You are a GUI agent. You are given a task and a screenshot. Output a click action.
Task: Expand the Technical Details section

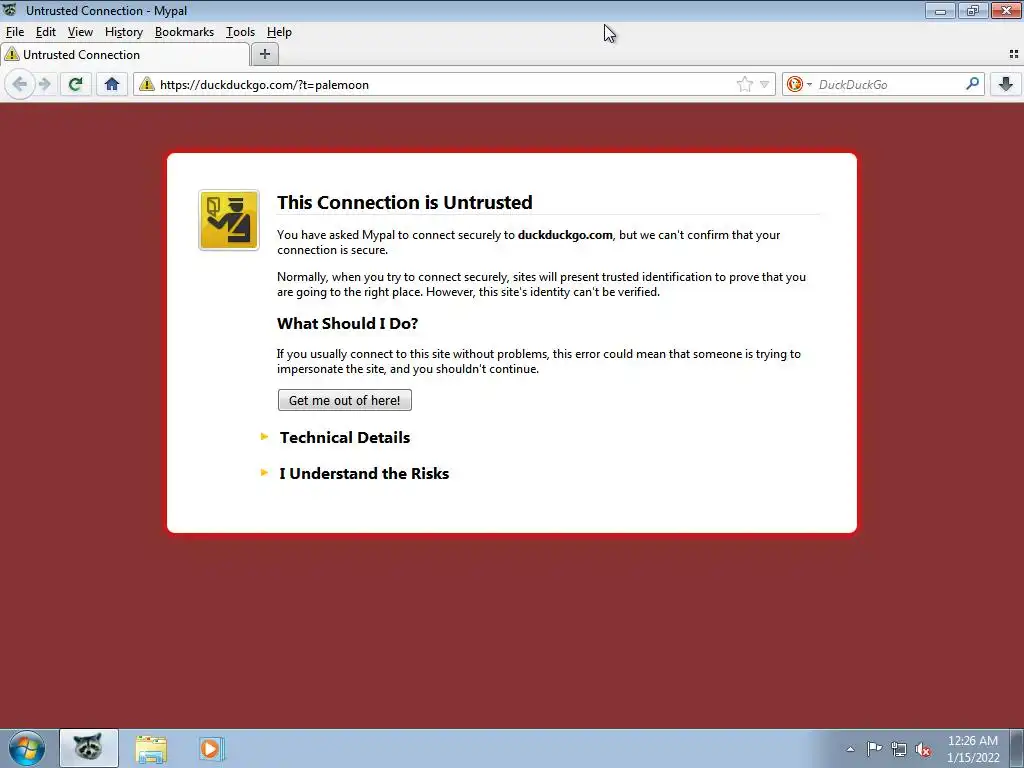click(345, 438)
